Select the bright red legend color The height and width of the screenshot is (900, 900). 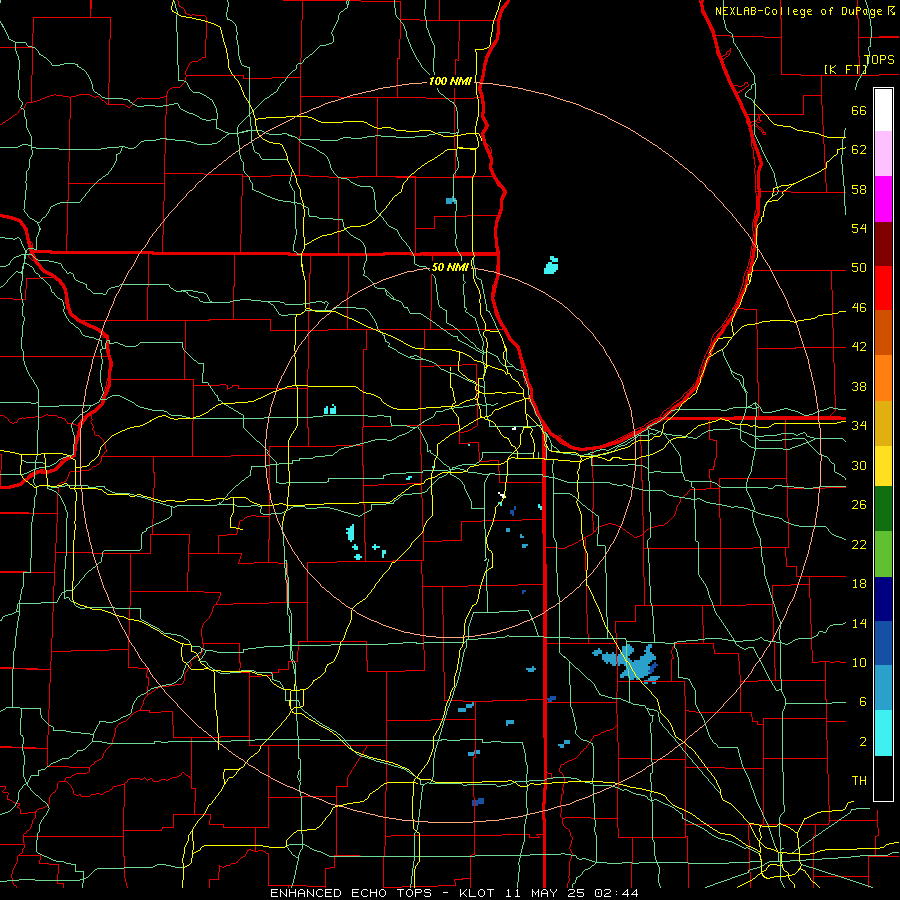tap(883, 288)
